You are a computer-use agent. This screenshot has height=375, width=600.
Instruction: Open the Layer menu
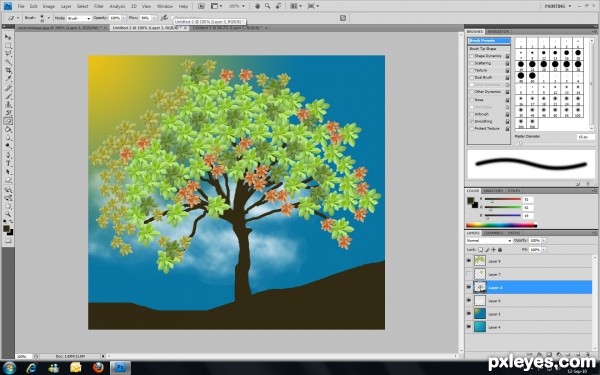[66, 7]
